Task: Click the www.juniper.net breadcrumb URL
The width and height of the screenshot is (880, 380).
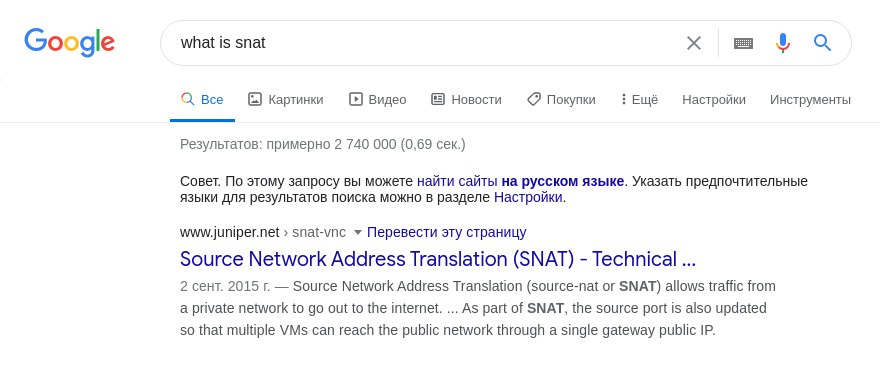Action: point(230,232)
